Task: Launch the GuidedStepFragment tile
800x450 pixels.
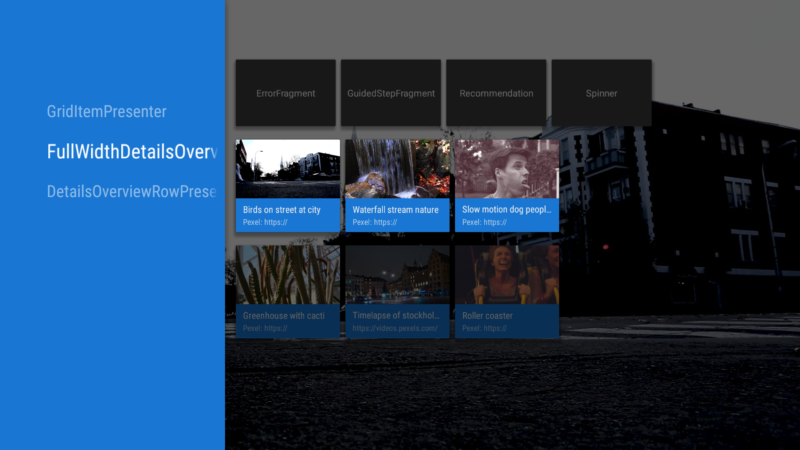Action: (391, 93)
